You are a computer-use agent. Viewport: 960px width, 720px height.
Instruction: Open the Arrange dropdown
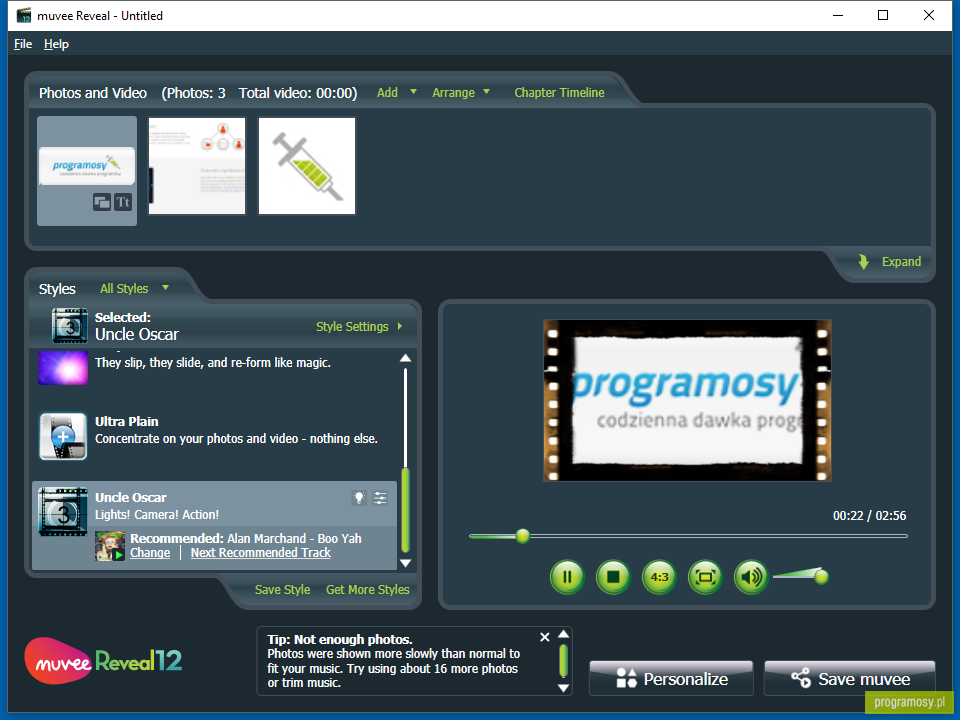(461, 92)
